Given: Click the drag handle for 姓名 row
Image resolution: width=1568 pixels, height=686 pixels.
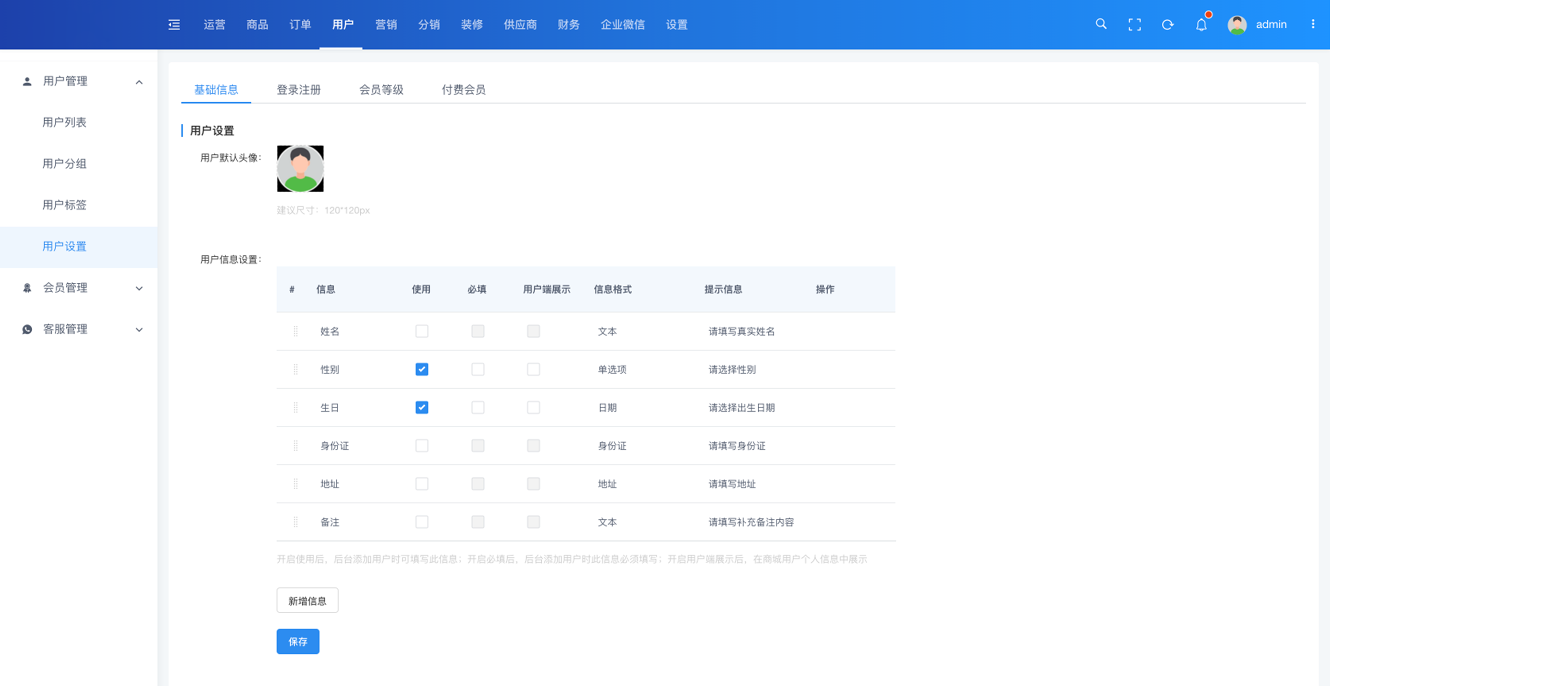Looking at the screenshot, I should [x=296, y=331].
